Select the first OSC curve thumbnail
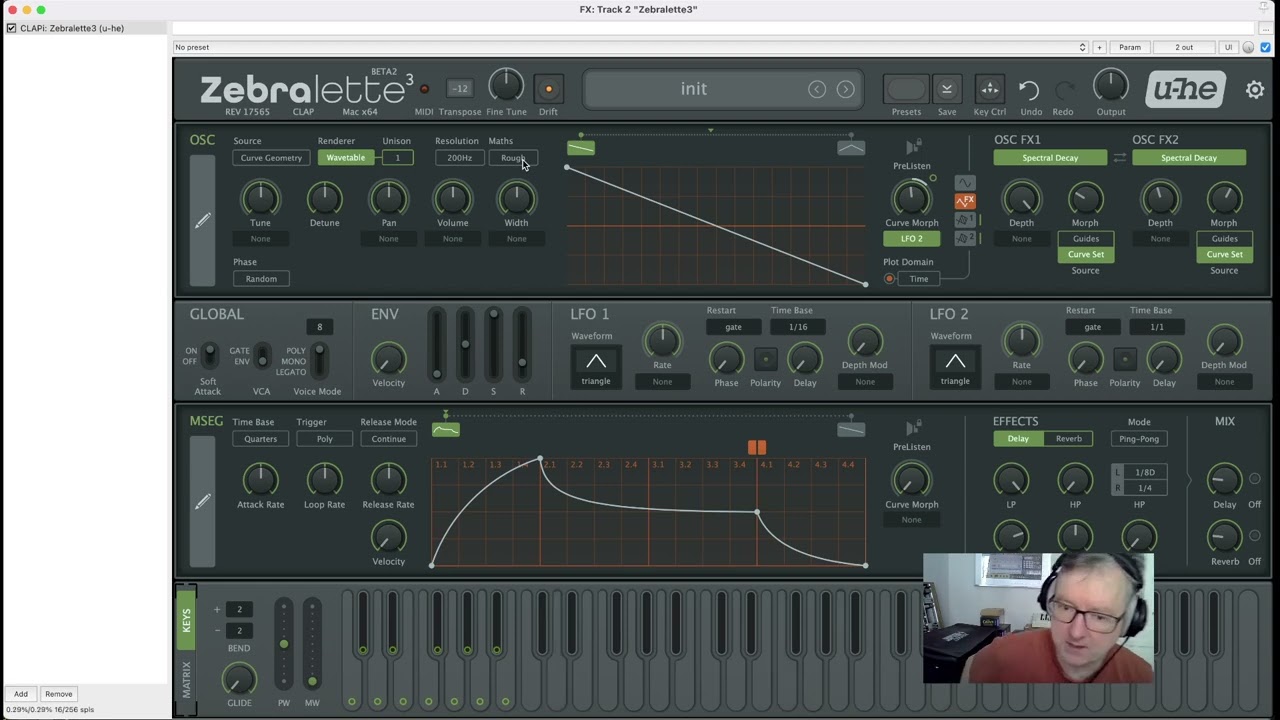1280x720 pixels. click(x=581, y=148)
